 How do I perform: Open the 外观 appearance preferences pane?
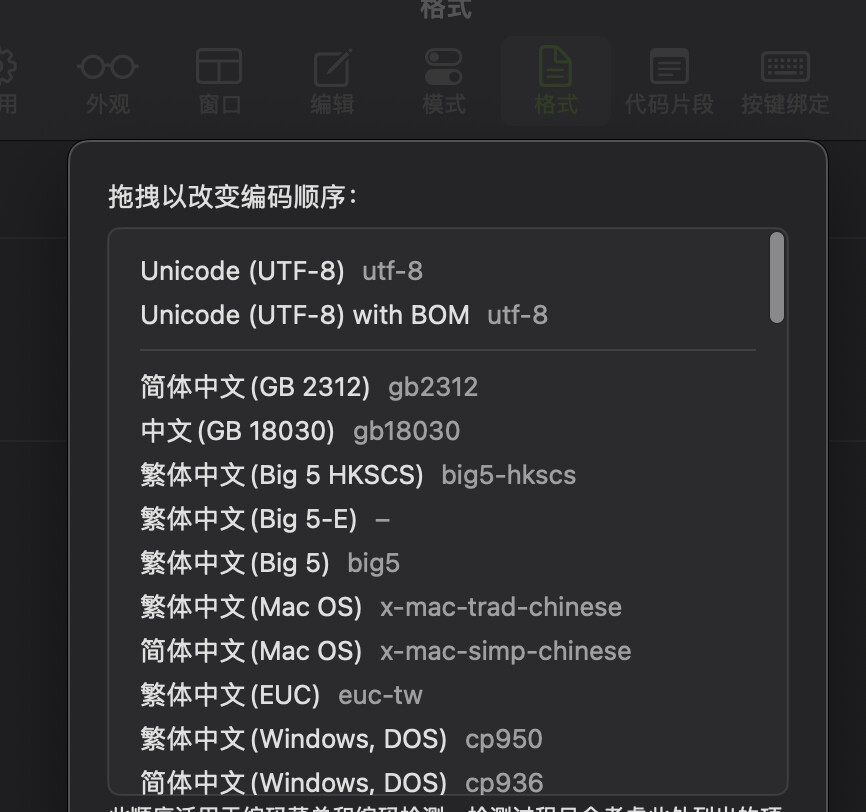[108, 82]
